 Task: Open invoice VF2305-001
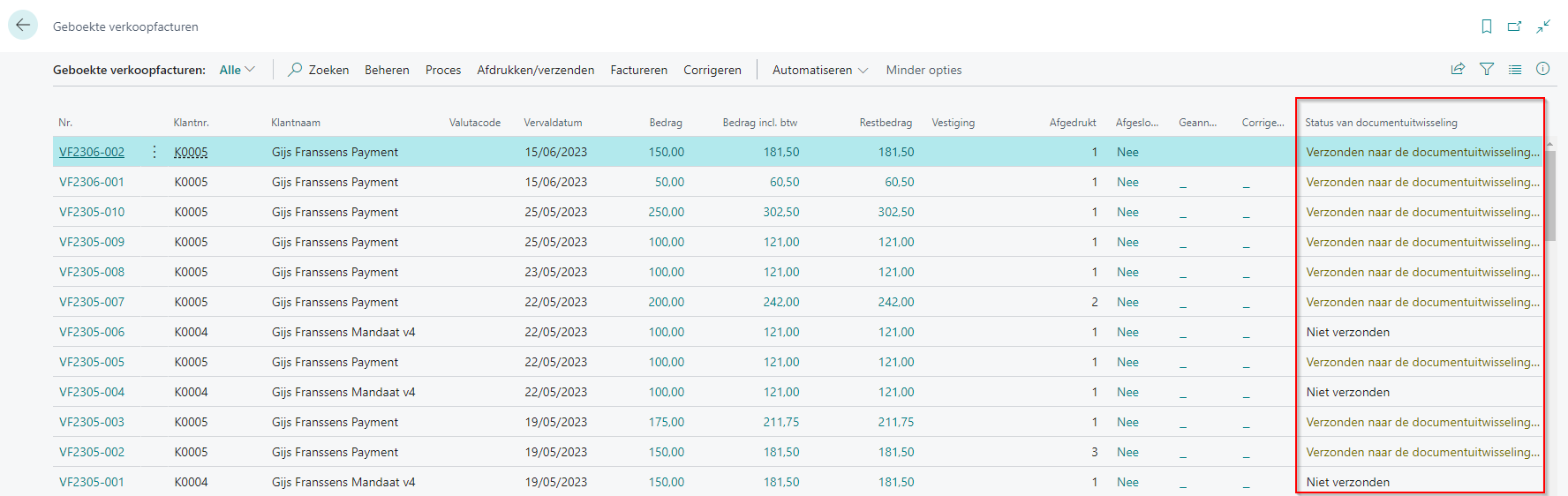[92, 482]
